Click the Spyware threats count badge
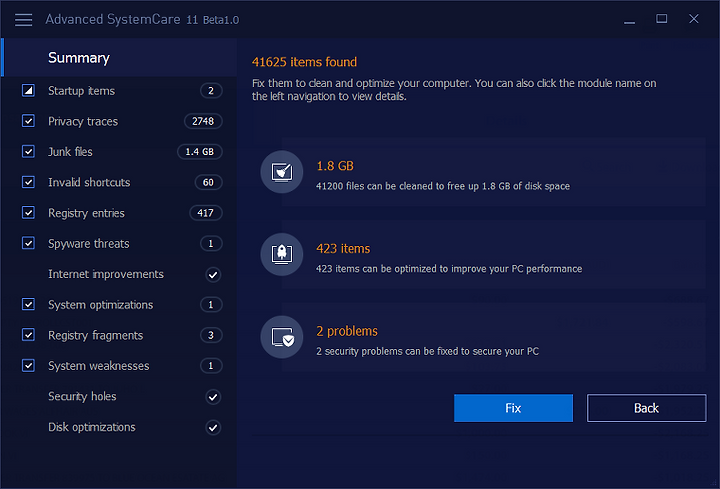This screenshot has width=720, height=489. (211, 243)
